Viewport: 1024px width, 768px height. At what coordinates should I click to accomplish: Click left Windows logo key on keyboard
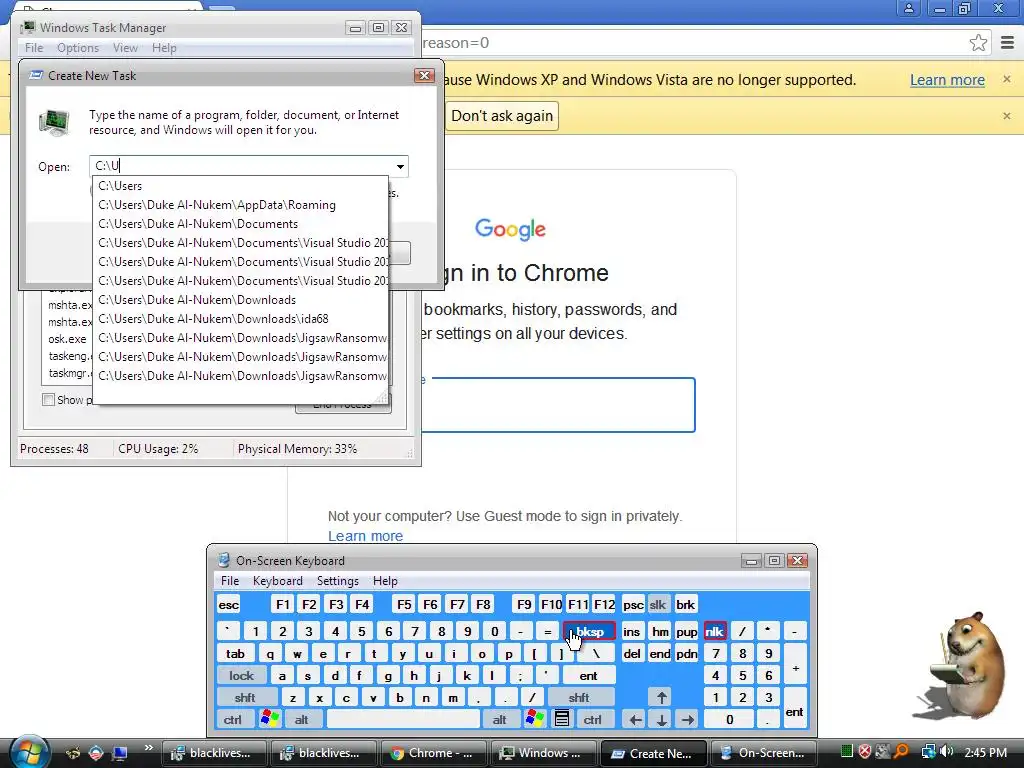pyautogui.click(x=270, y=719)
